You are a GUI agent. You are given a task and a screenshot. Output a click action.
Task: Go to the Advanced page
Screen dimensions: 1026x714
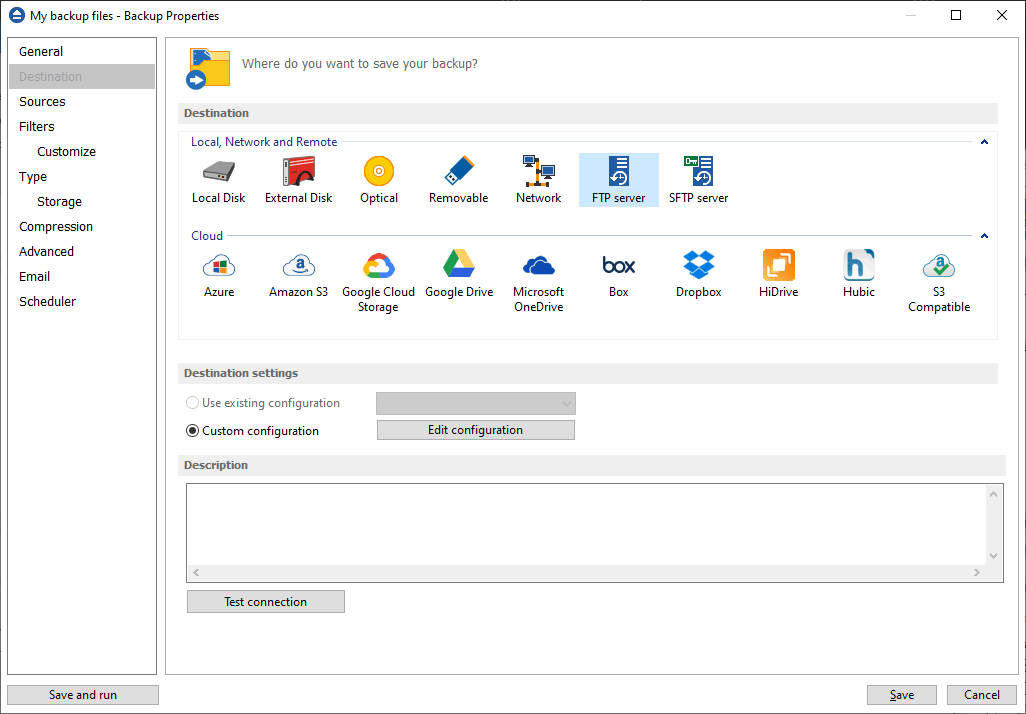click(82, 251)
